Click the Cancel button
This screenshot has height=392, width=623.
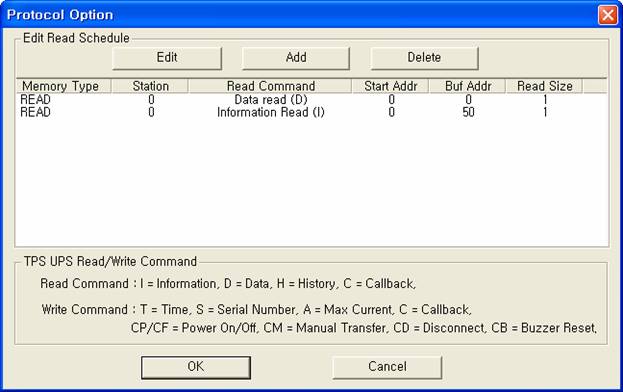(x=387, y=367)
